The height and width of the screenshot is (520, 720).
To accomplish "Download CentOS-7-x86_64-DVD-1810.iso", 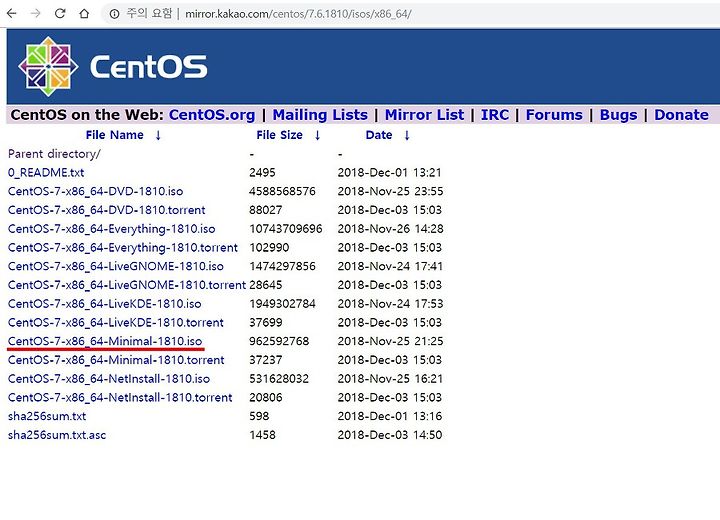I will click(x=96, y=192).
